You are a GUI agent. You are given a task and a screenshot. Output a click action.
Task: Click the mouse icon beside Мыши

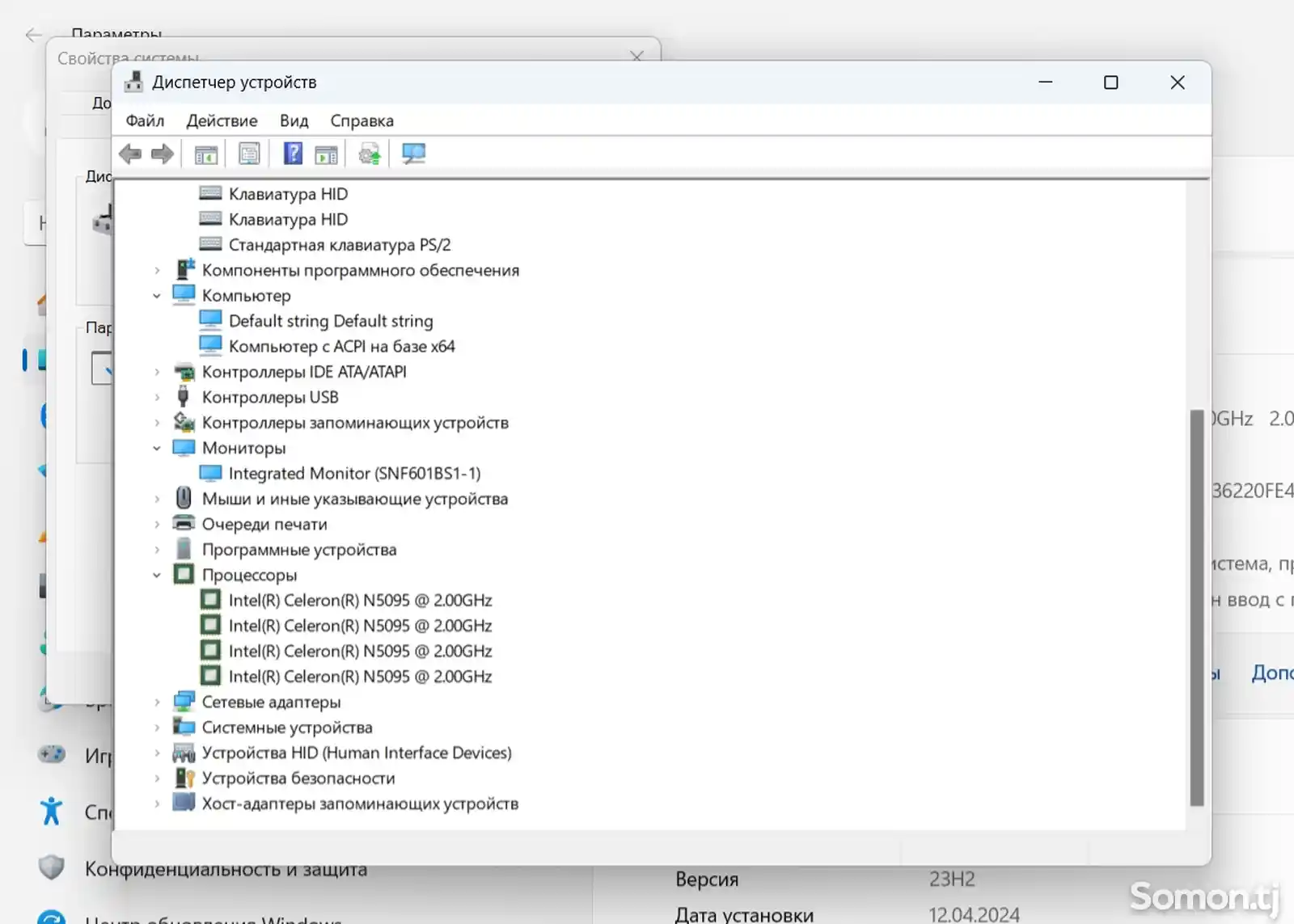(184, 498)
